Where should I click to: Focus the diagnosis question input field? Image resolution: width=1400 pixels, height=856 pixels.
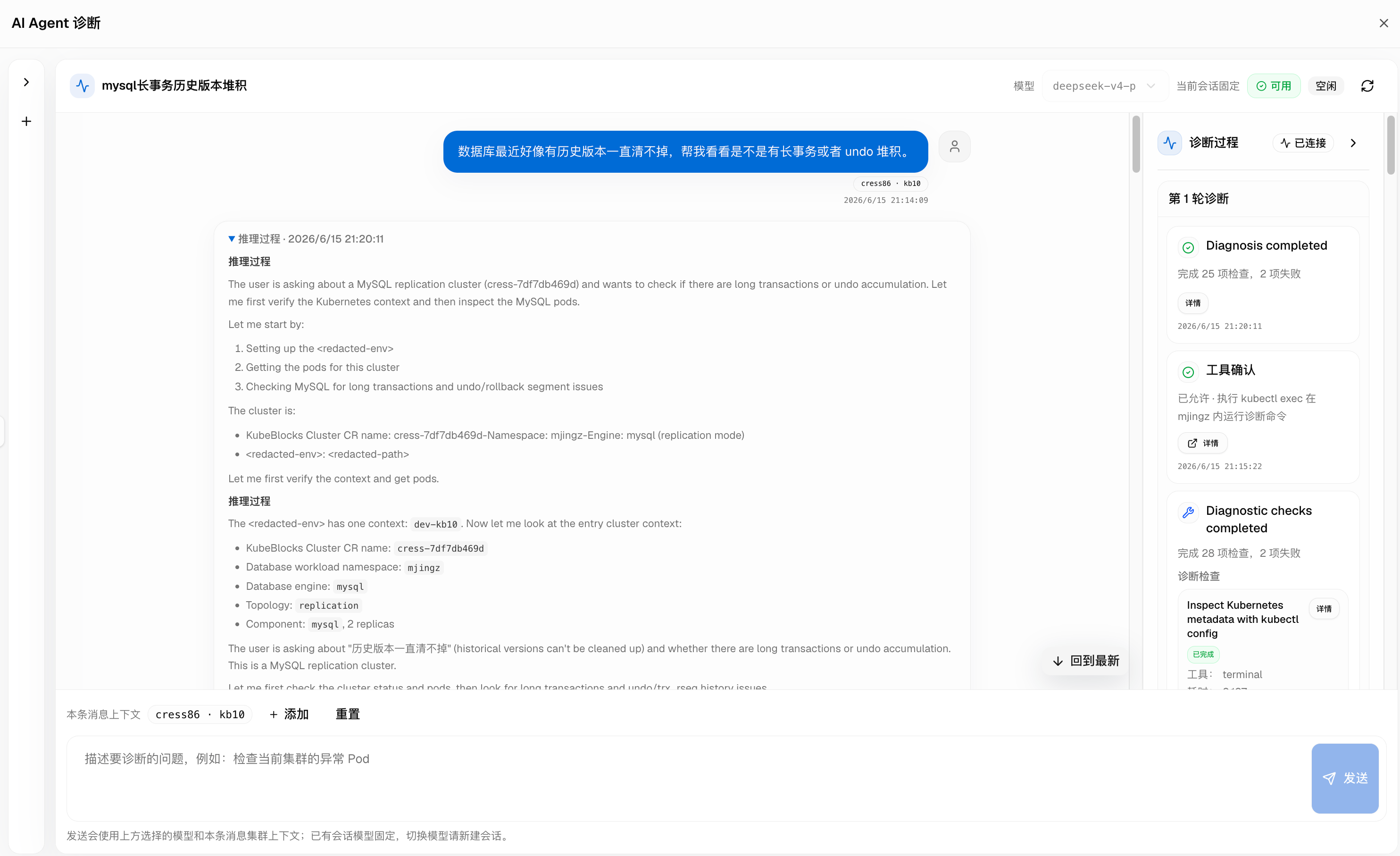[x=688, y=778]
